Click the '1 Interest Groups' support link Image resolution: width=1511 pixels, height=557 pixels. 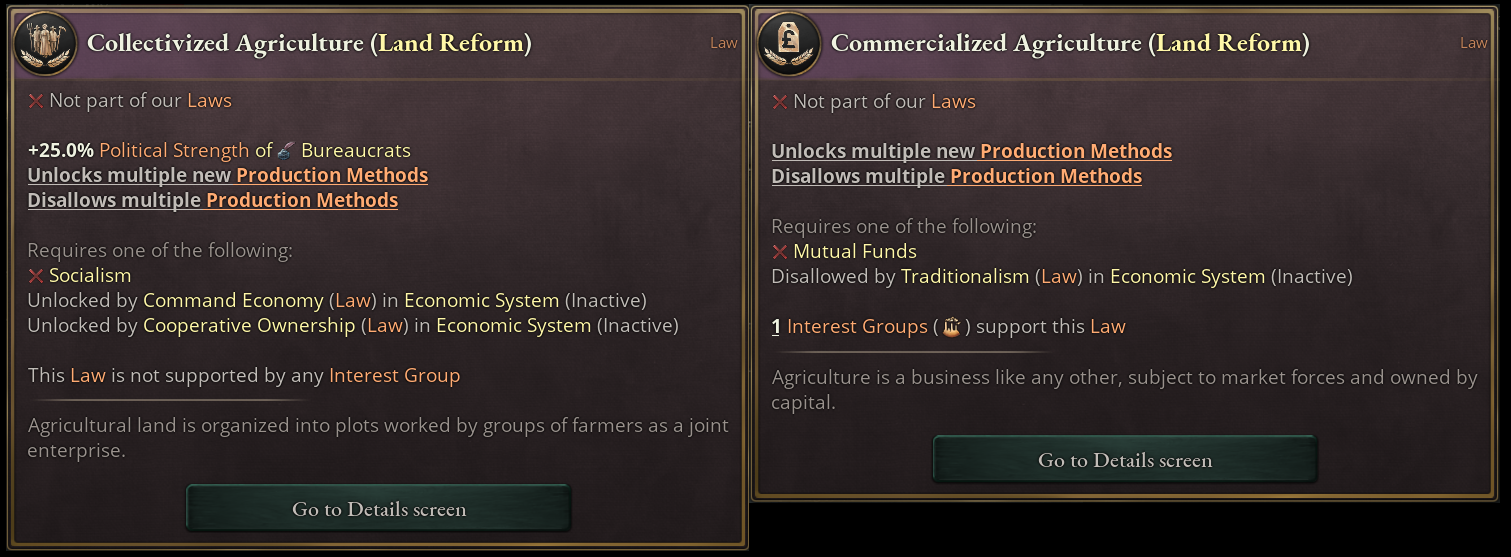[x=849, y=327]
